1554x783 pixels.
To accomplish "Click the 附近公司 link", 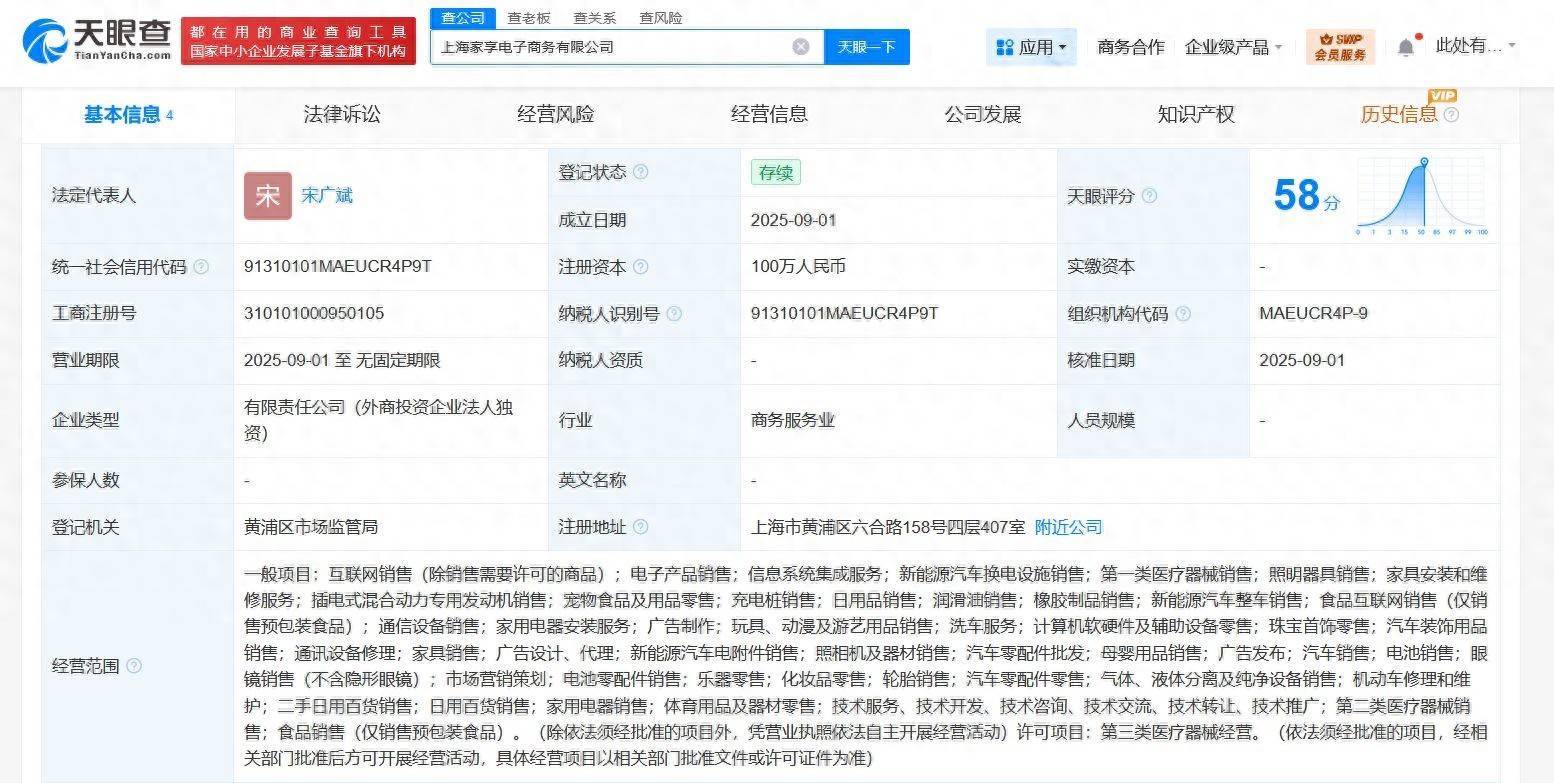I will coord(1068,527).
